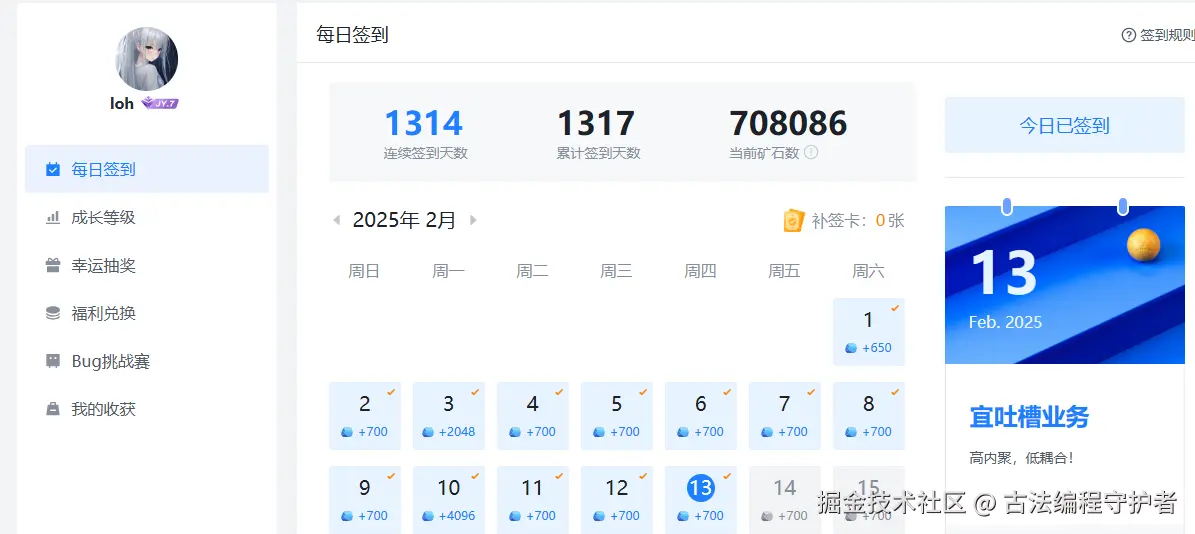The height and width of the screenshot is (534, 1195).
Task: Open the 每日签到 sidebar menu item
Action: pyautogui.click(x=146, y=169)
